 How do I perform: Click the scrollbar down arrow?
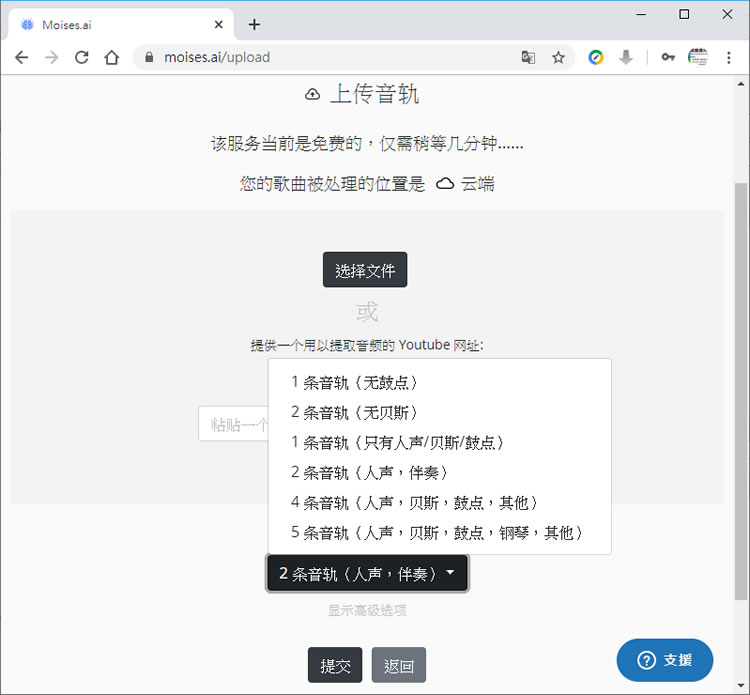point(741,686)
